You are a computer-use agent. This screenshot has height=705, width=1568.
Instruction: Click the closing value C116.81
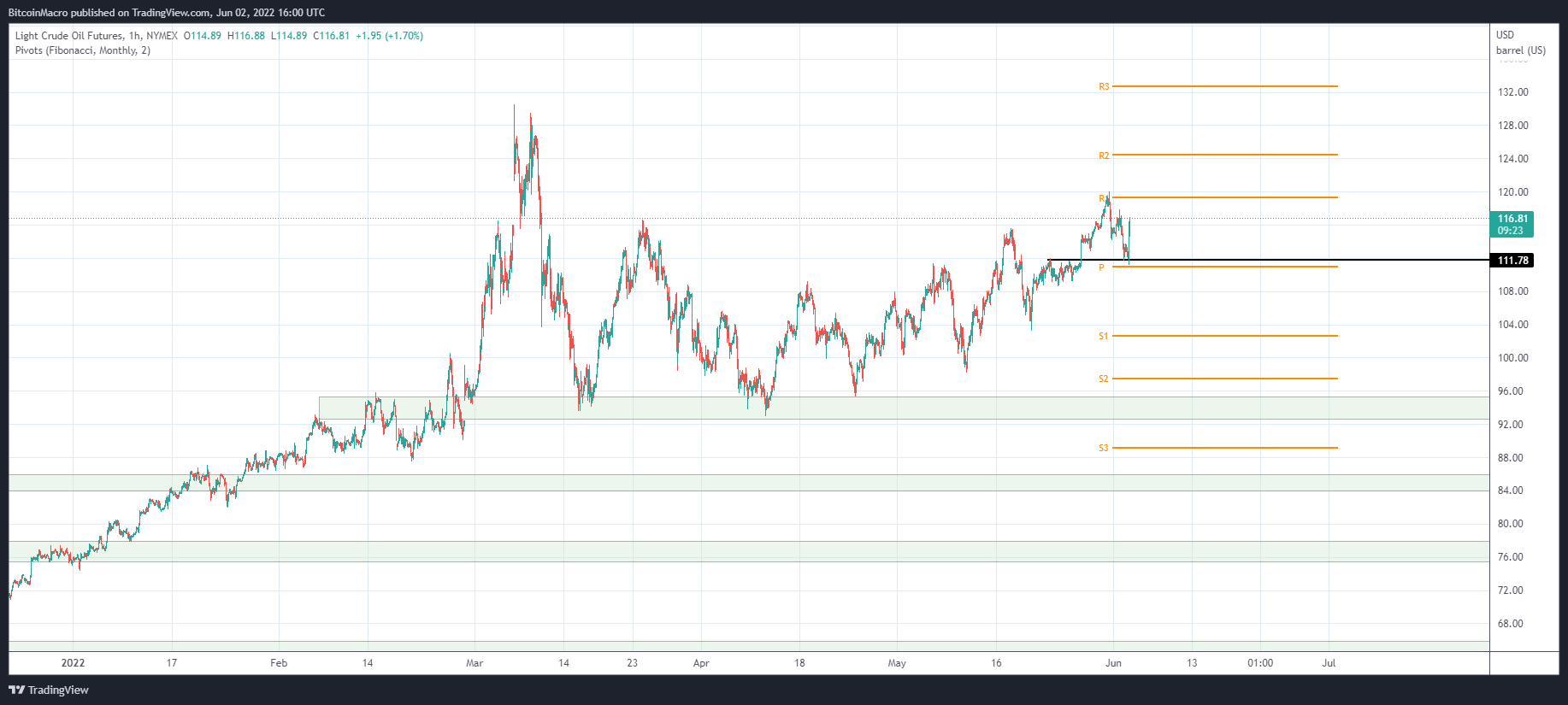pos(332,36)
